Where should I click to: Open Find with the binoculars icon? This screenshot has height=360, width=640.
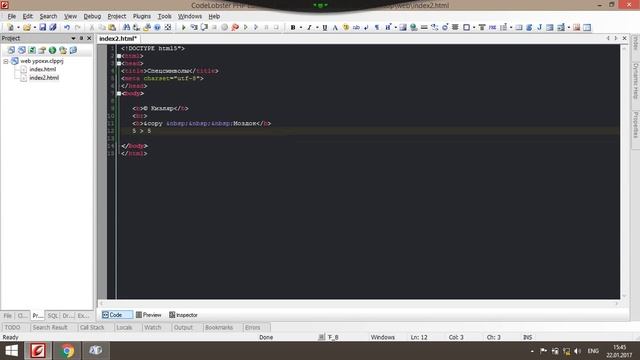(127, 27)
